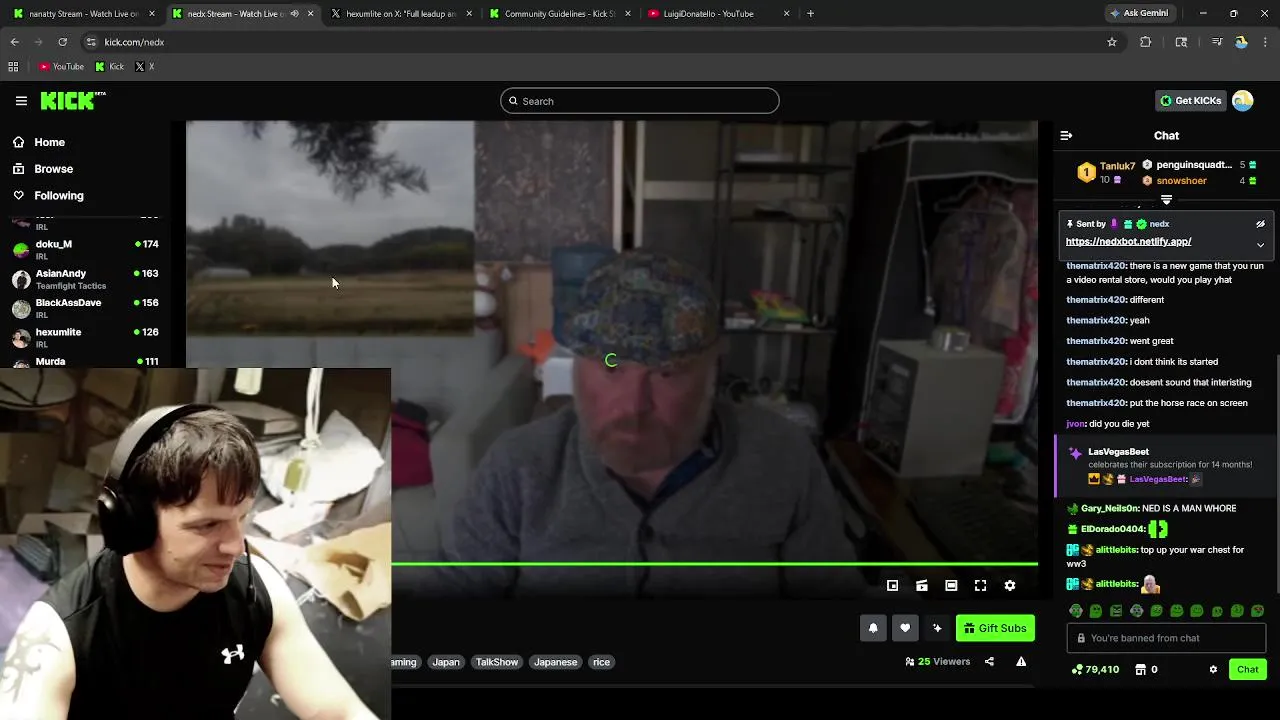Collapse the chat panel arrow icon

1066,135
